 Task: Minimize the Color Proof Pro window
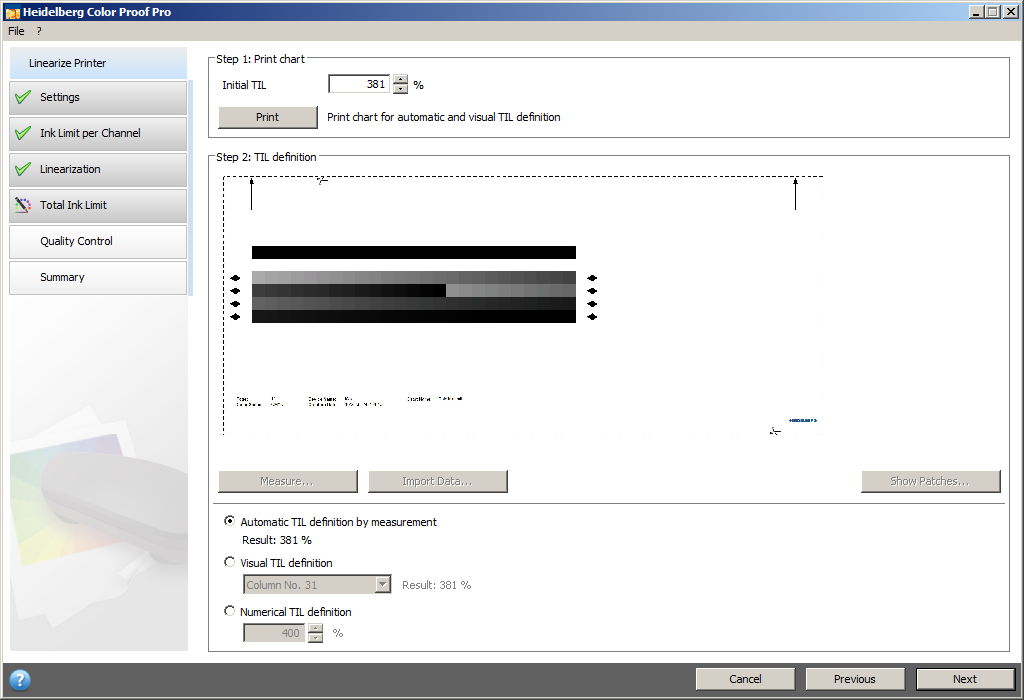point(976,12)
